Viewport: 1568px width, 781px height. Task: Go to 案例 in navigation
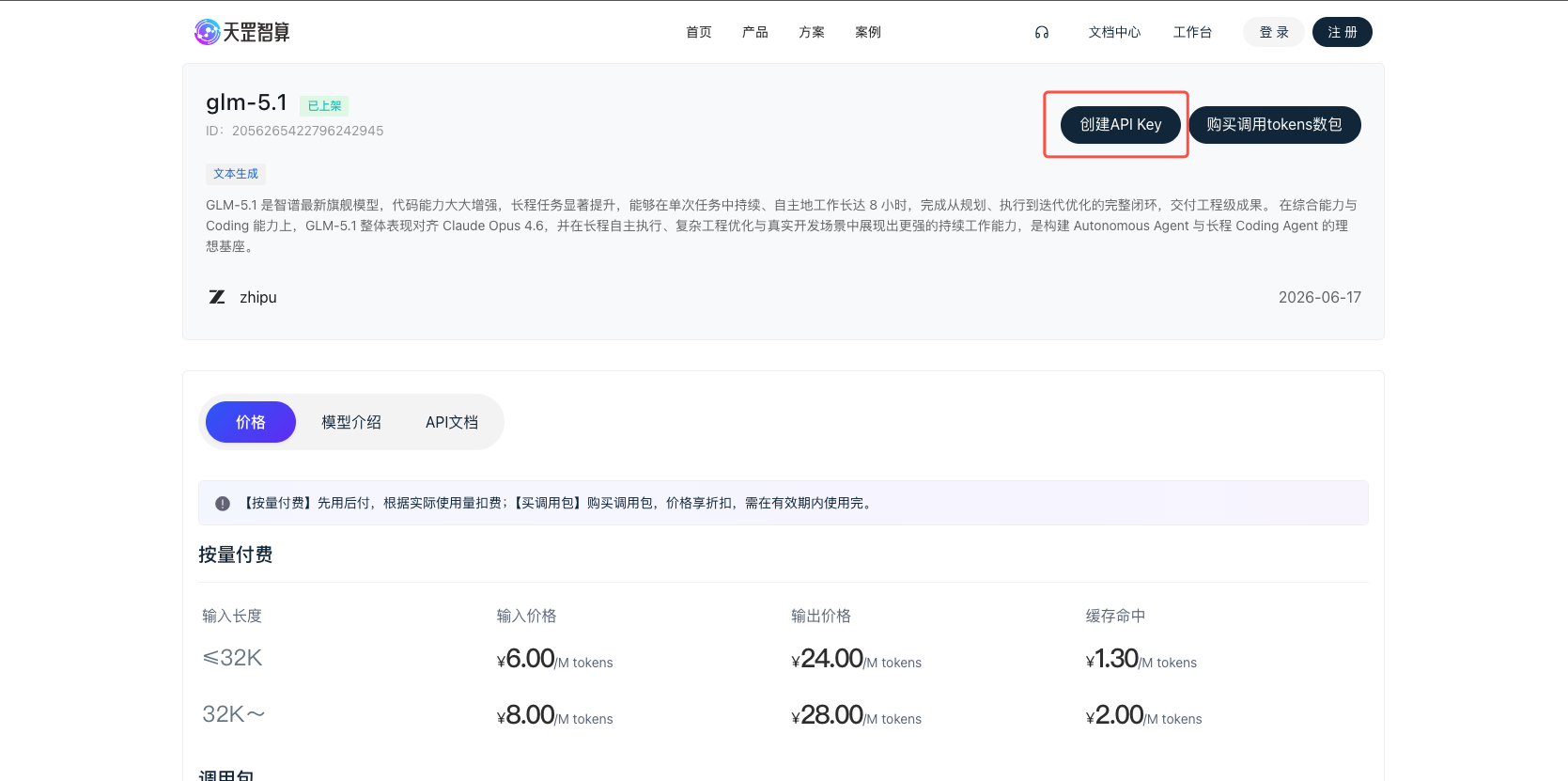tap(868, 32)
